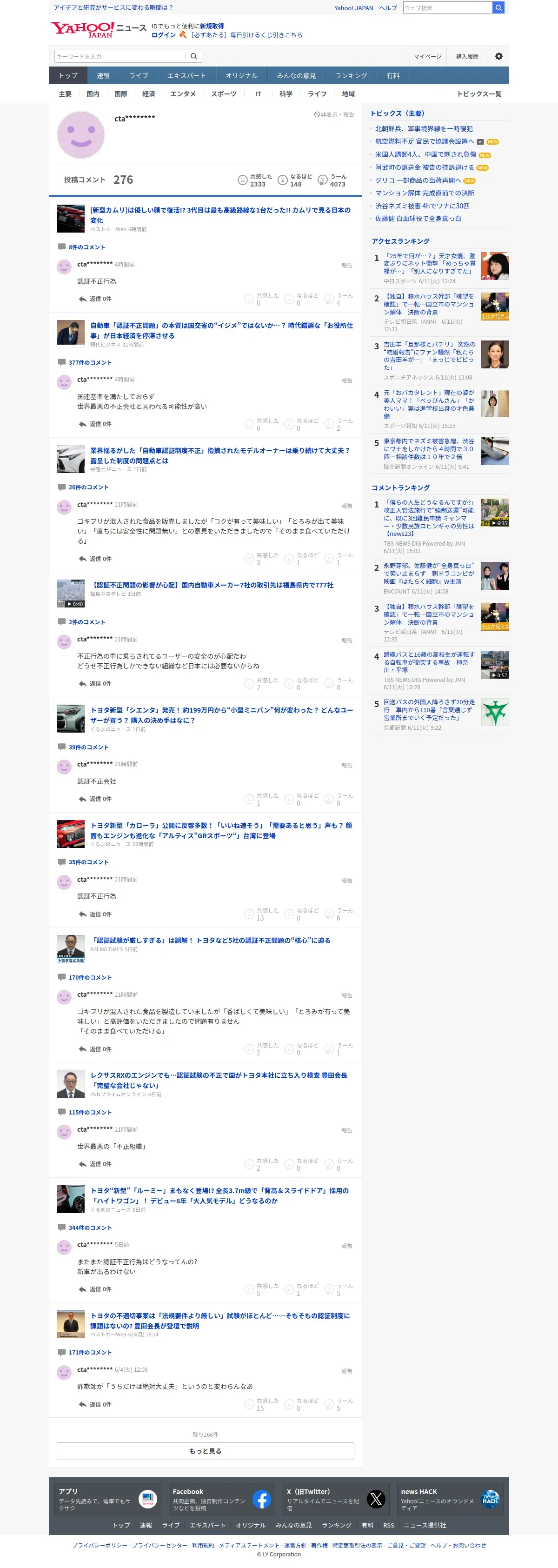Click the Yahoo News app icon in footer
This screenshot has height=1568, width=558.
coord(147,1499)
